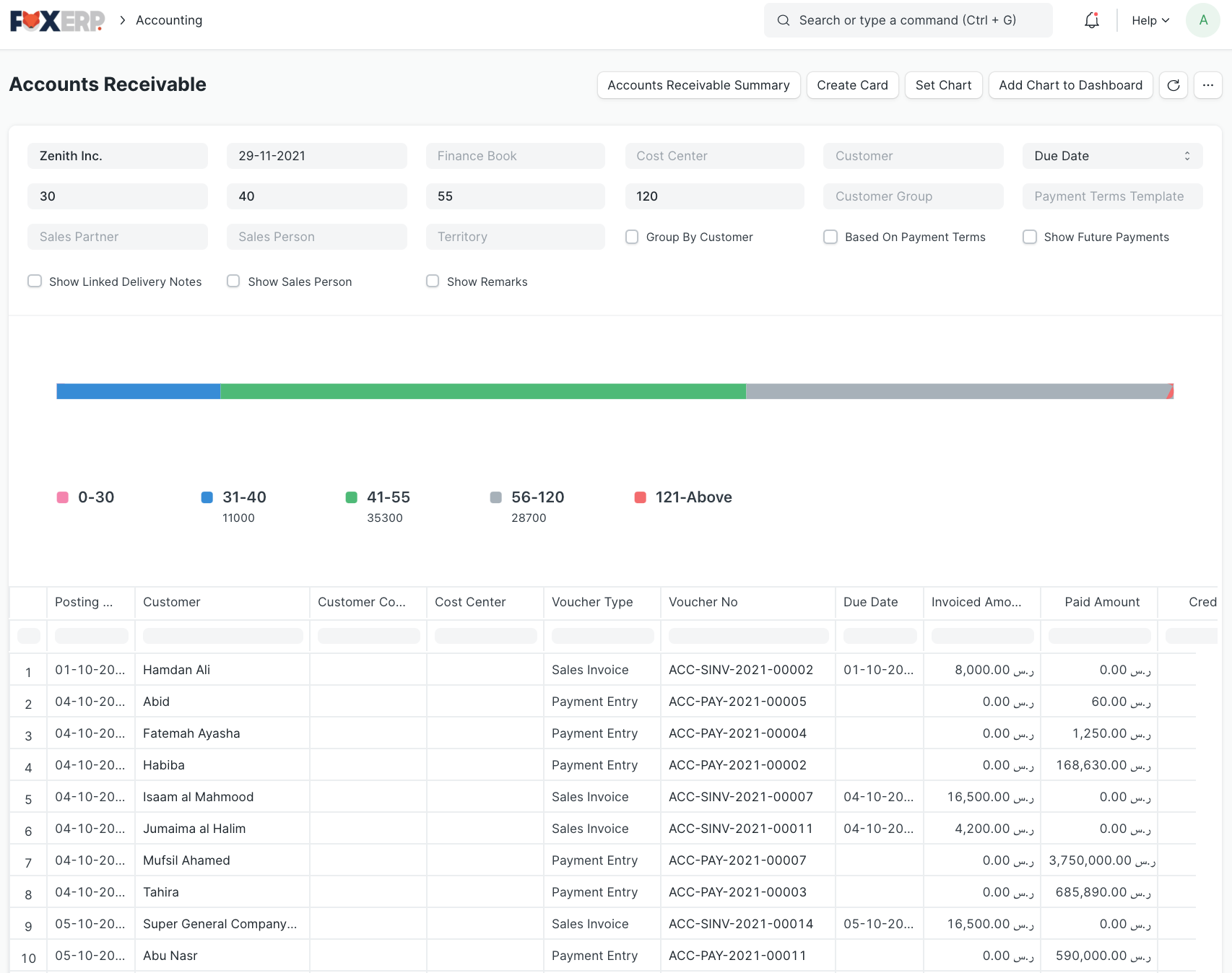Click the Voucher No column filter box
The image size is (1232, 973).
pos(748,636)
